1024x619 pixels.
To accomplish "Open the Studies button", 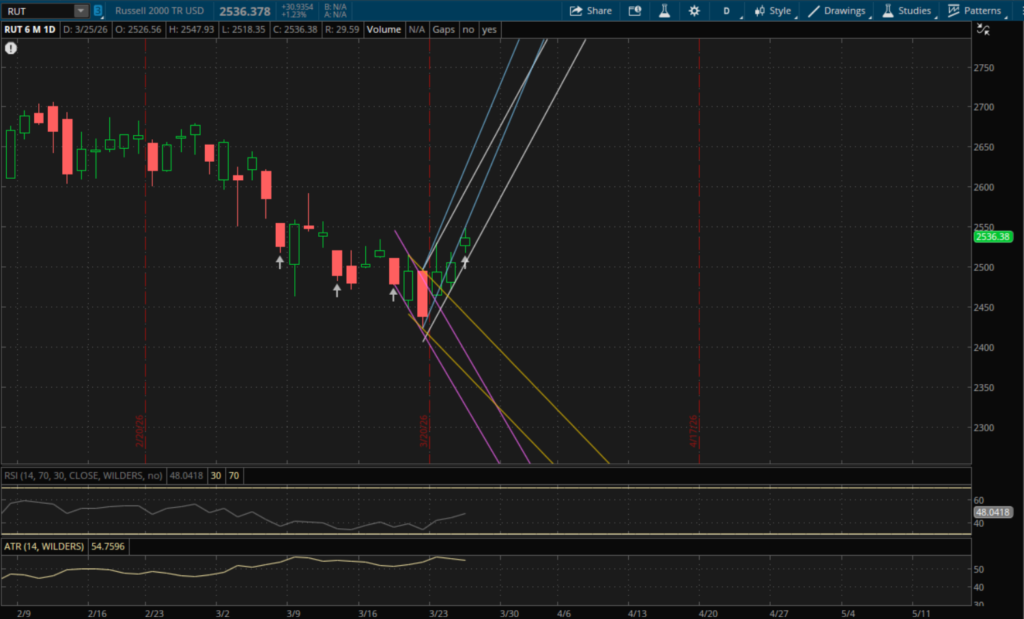I will tap(906, 11).
